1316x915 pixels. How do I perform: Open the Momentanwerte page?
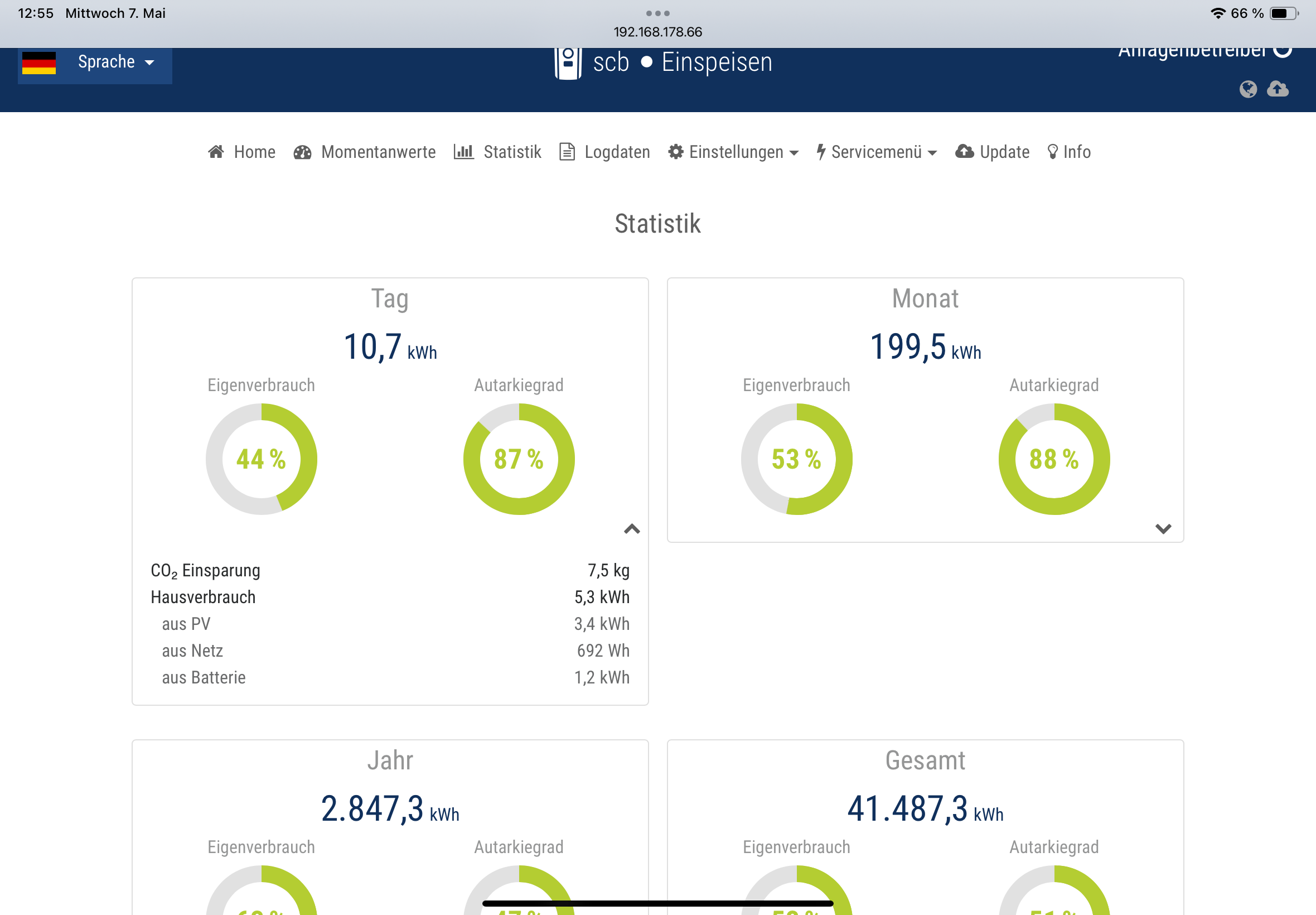tap(378, 152)
